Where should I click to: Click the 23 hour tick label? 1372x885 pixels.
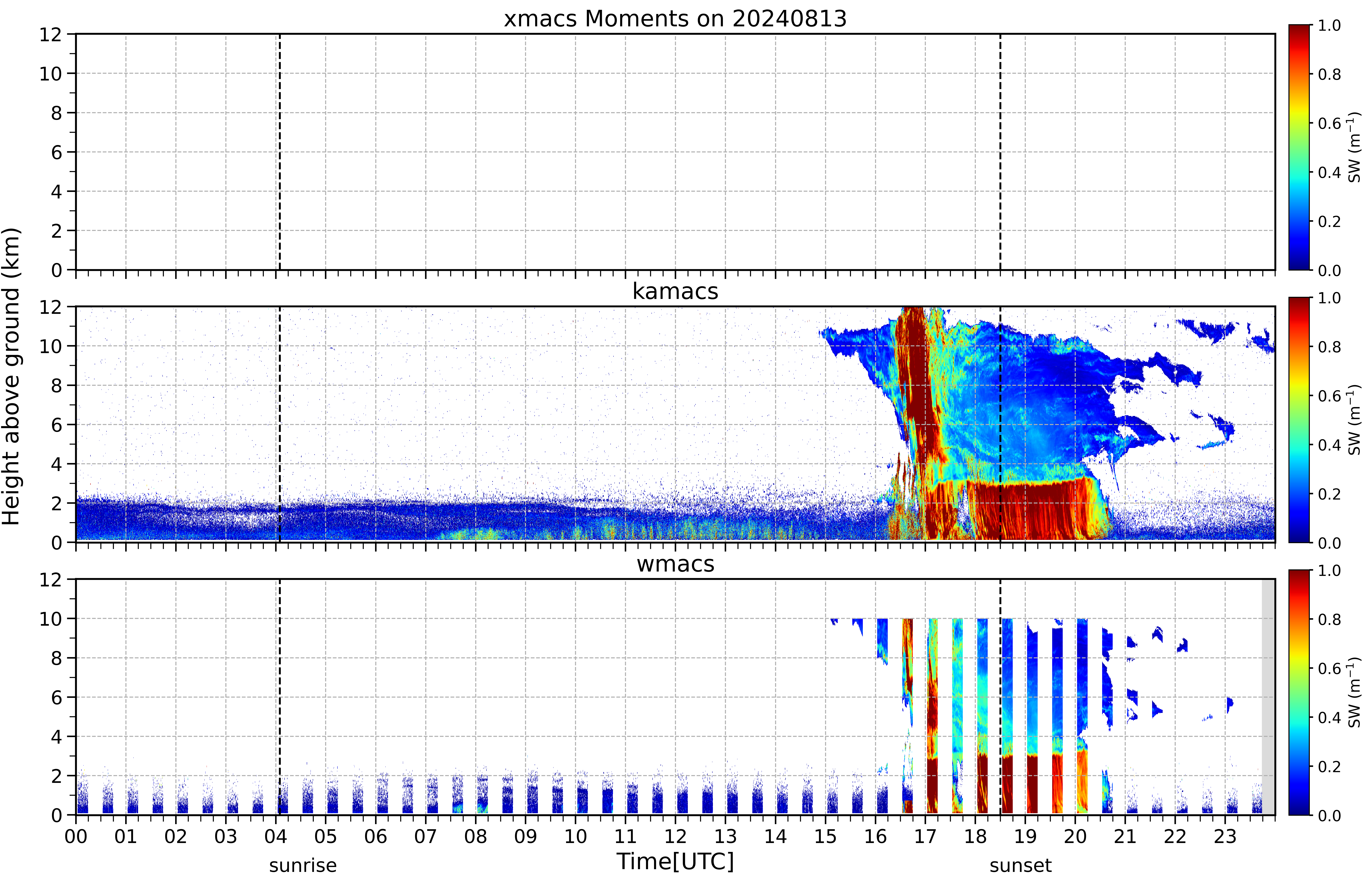pyautogui.click(x=1225, y=836)
